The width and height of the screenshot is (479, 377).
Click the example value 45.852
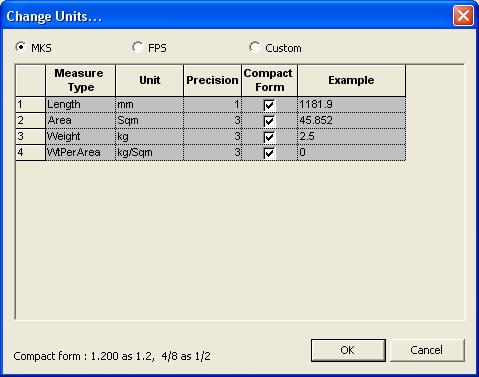pos(351,120)
